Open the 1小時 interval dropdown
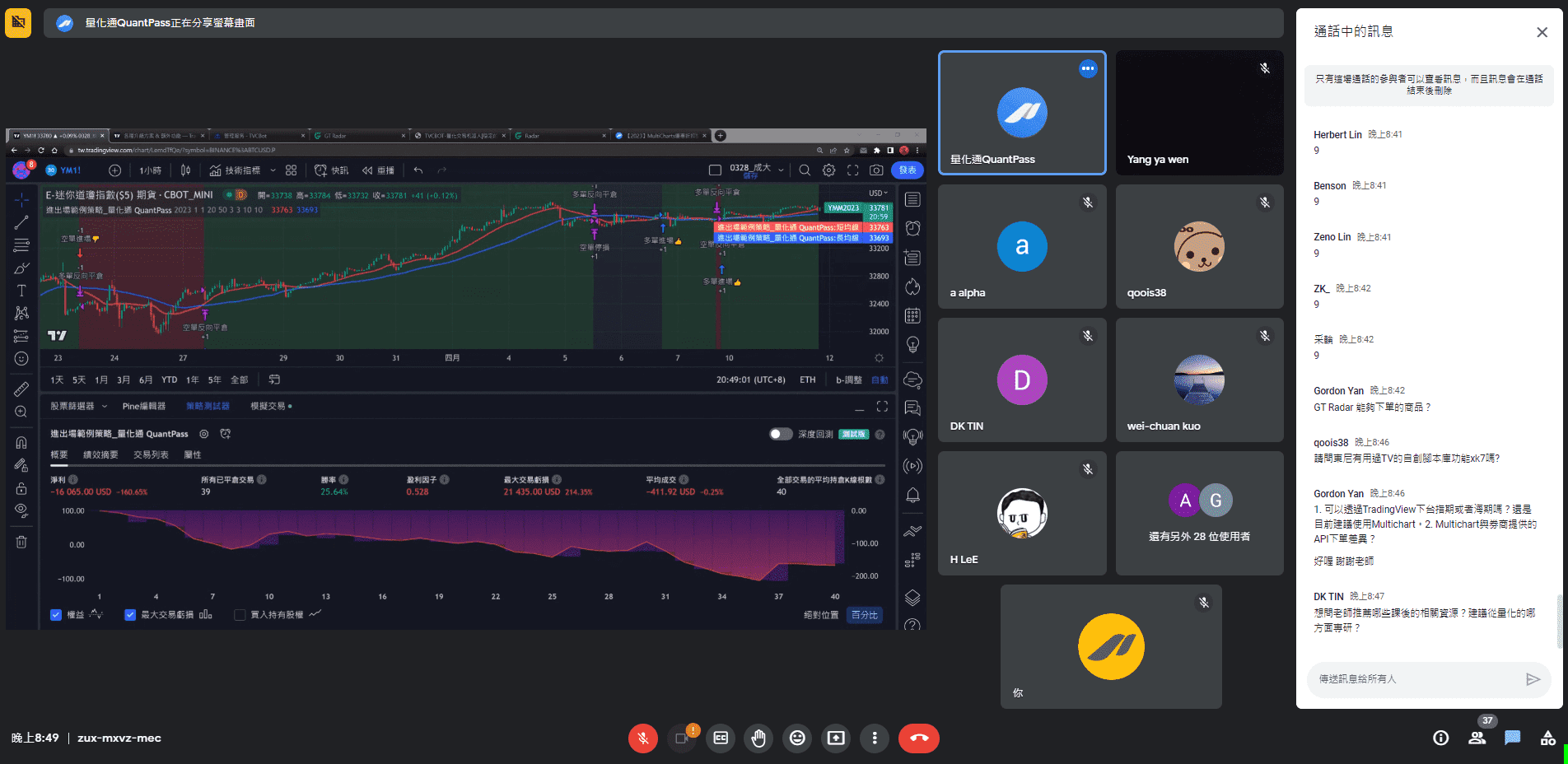The height and width of the screenshot is (764, 1568). point(151,170)
